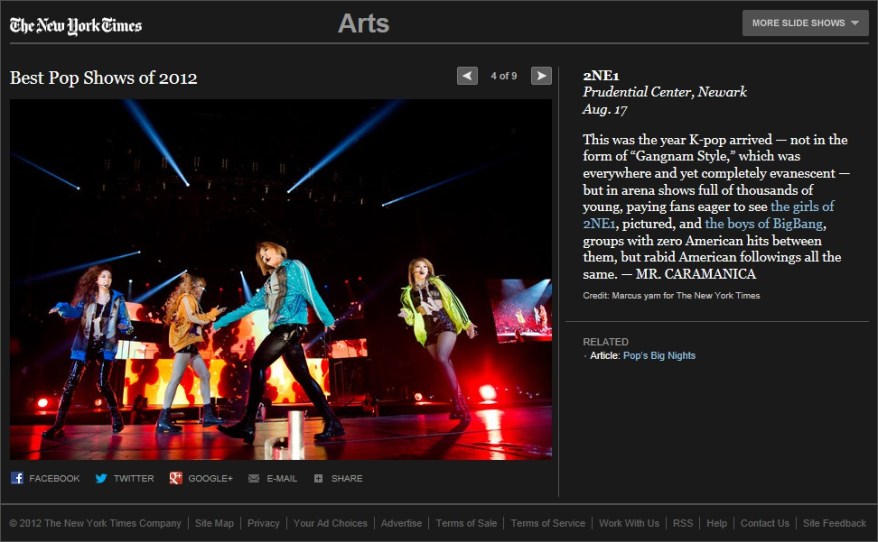The image size is (878, 542).
Task: Go to the next slide arrow
Action: (541, 76)
